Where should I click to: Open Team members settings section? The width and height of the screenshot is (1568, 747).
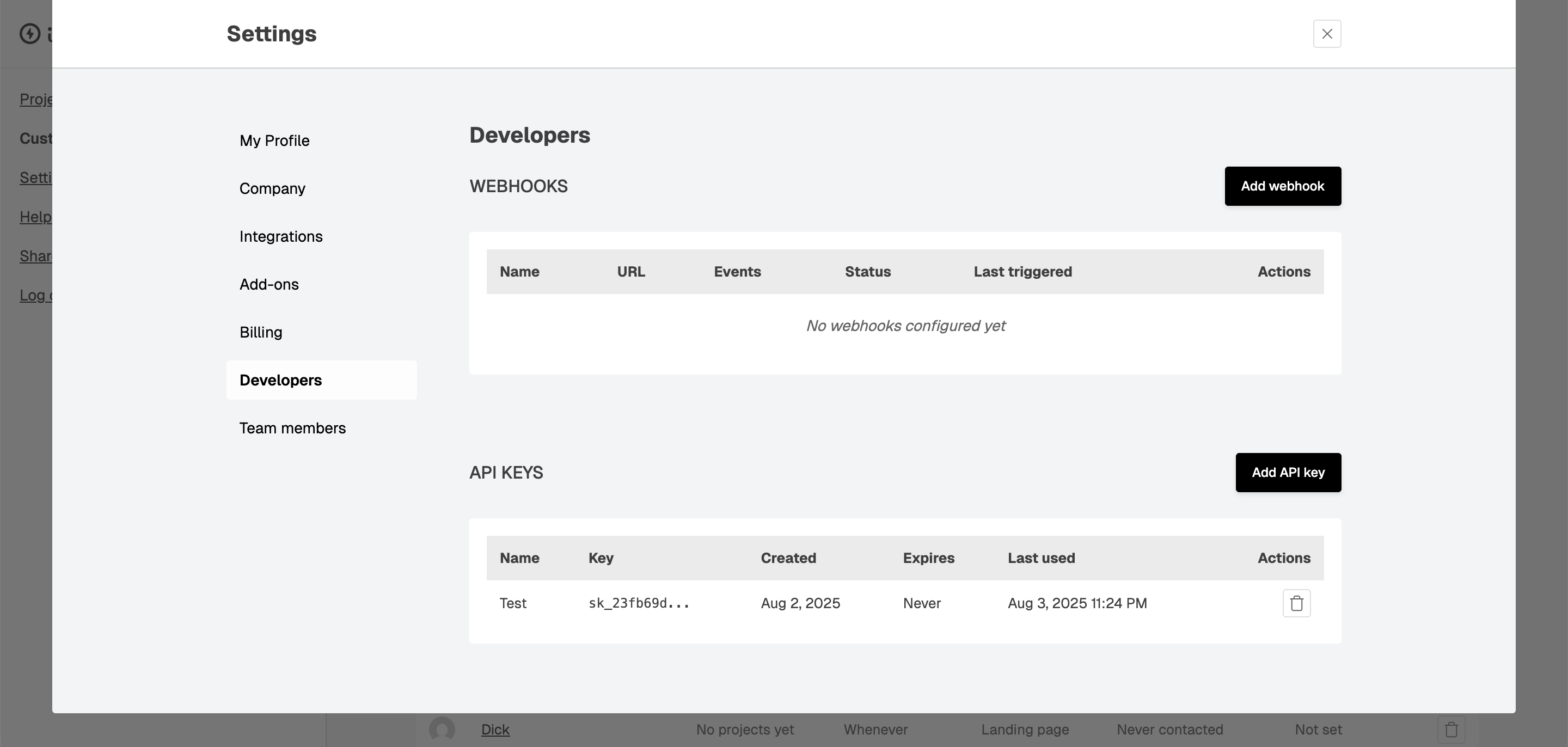292,428
